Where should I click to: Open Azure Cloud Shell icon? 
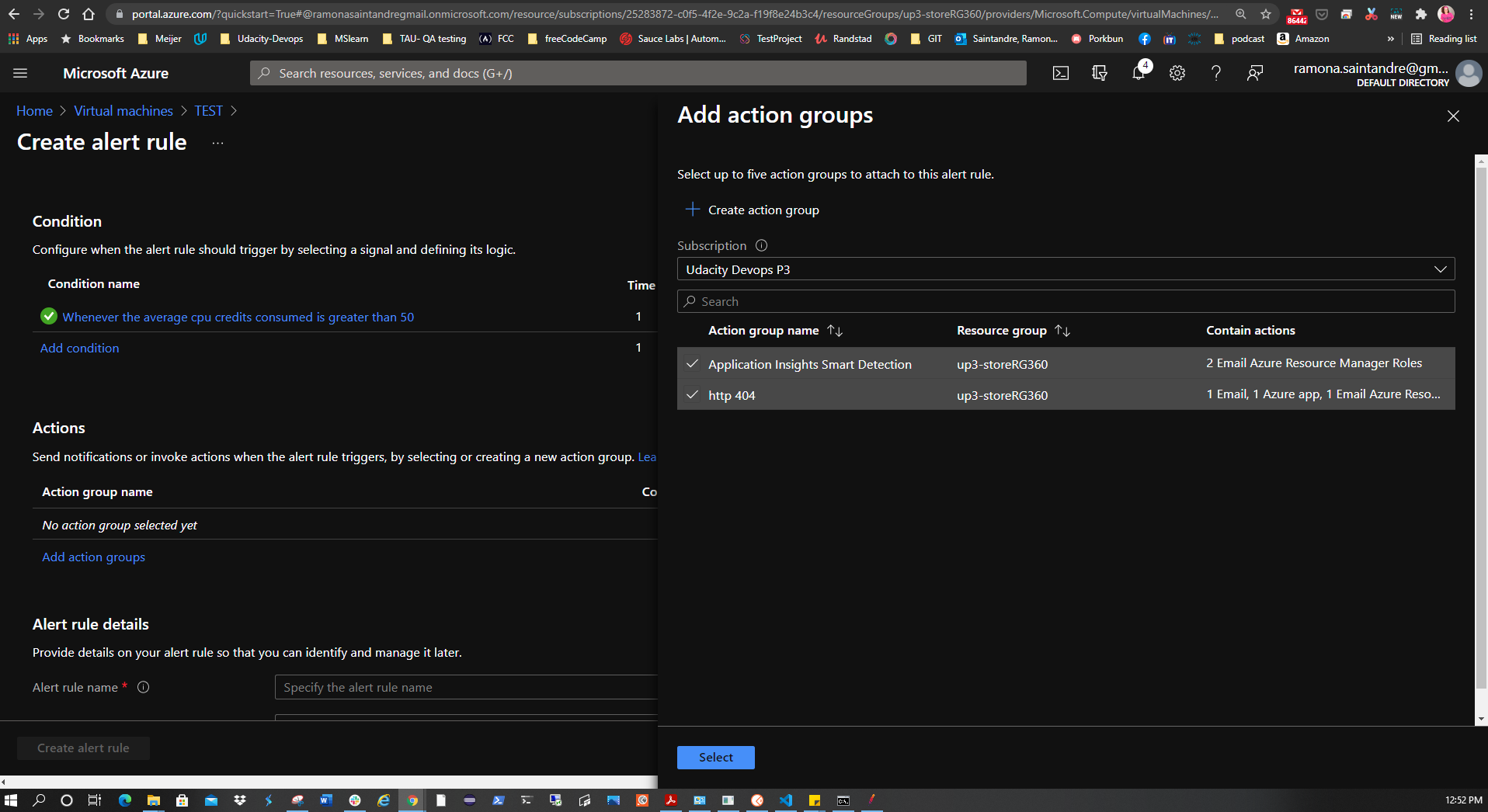1061,73
